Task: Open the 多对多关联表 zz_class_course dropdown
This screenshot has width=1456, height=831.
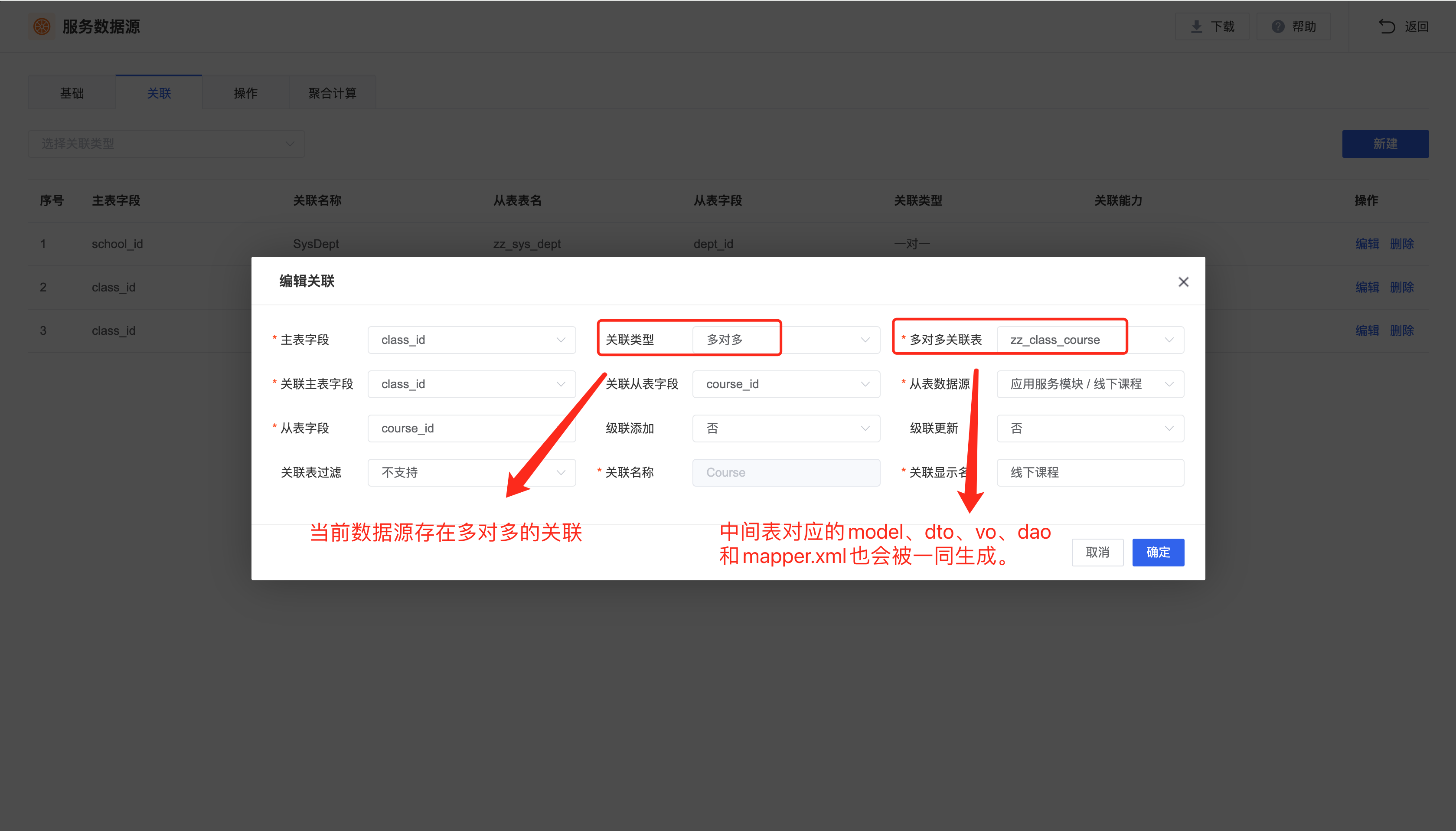Action: click(1090, 340)
